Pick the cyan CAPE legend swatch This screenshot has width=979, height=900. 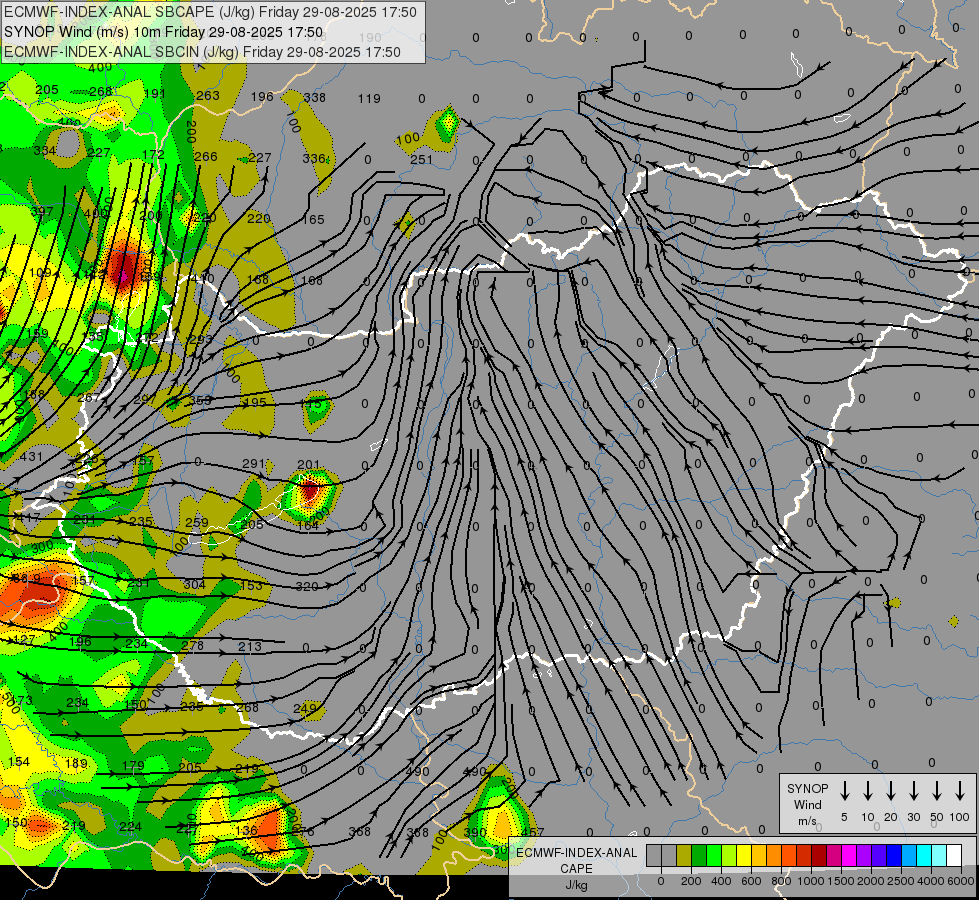click(x=924, y=855)
